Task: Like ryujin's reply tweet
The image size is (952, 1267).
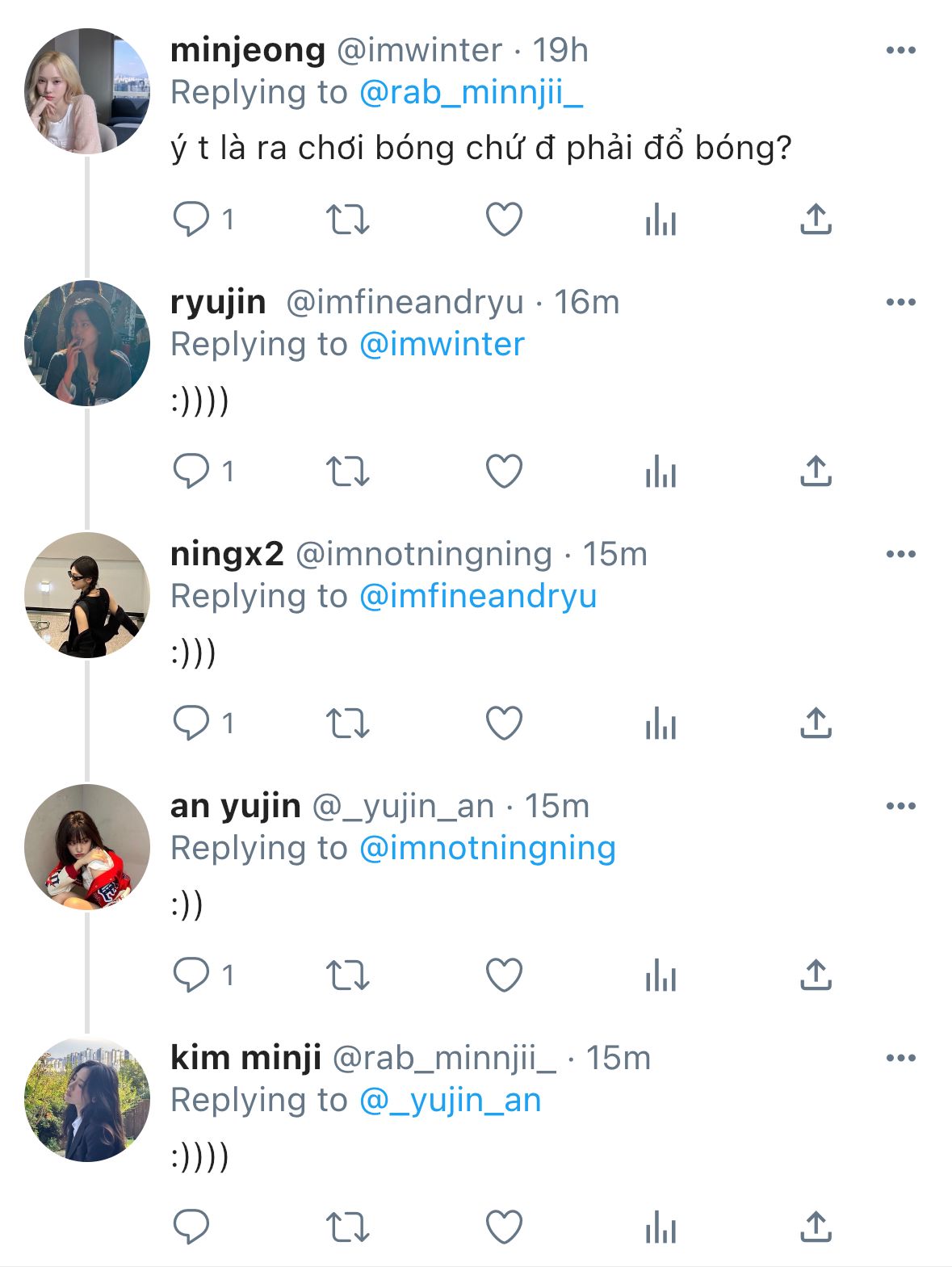Action: 504,471
